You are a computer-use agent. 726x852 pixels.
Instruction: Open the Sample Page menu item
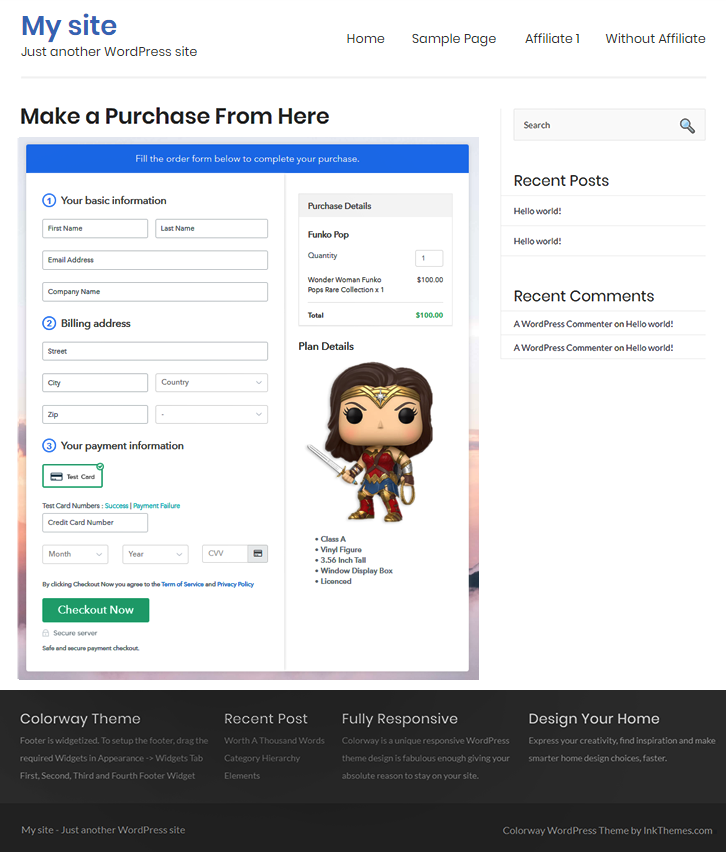[454, 39]
